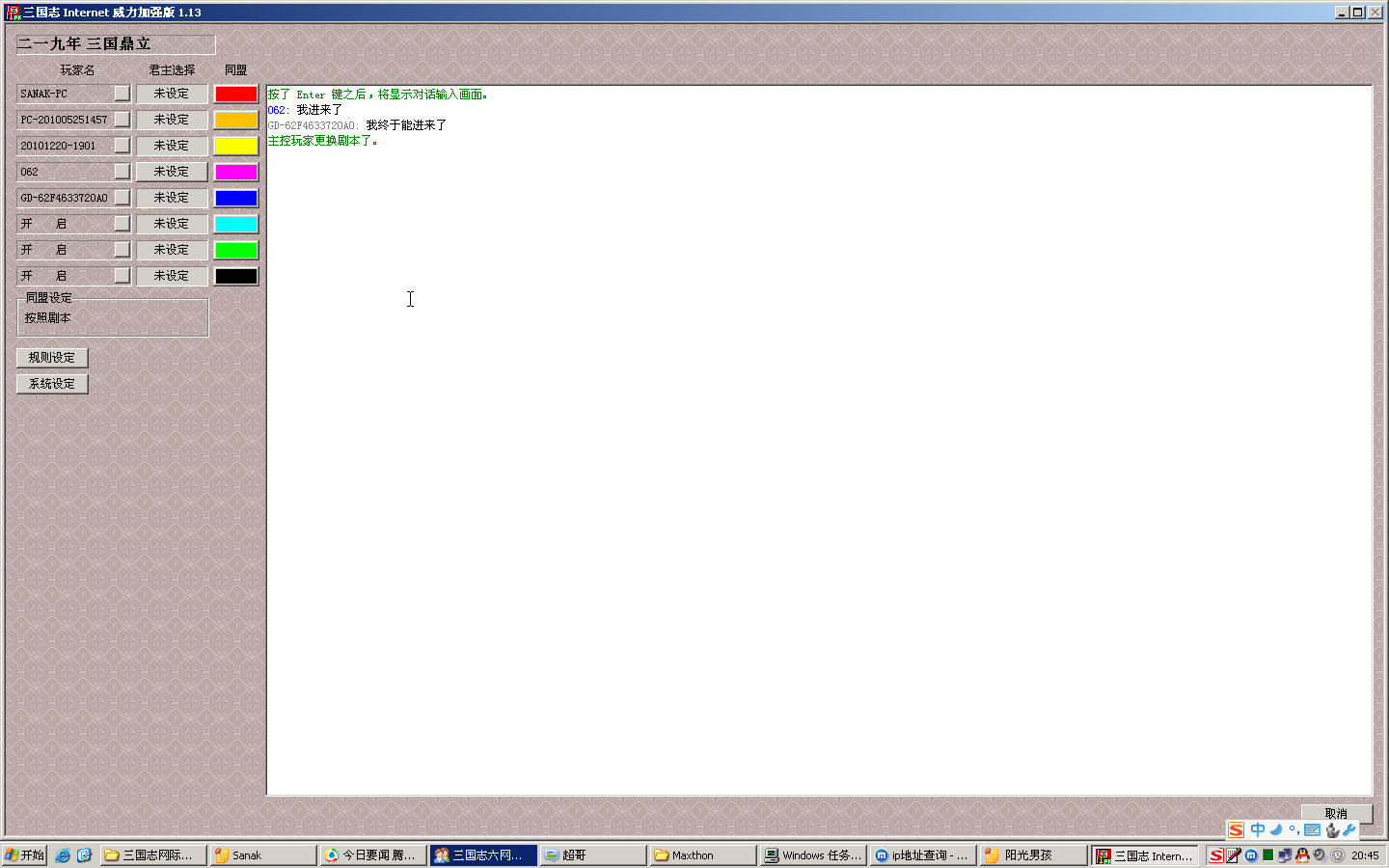Click the magenta alliance color swatch
Screen dimensions: 1389x868
pos(235,172)
